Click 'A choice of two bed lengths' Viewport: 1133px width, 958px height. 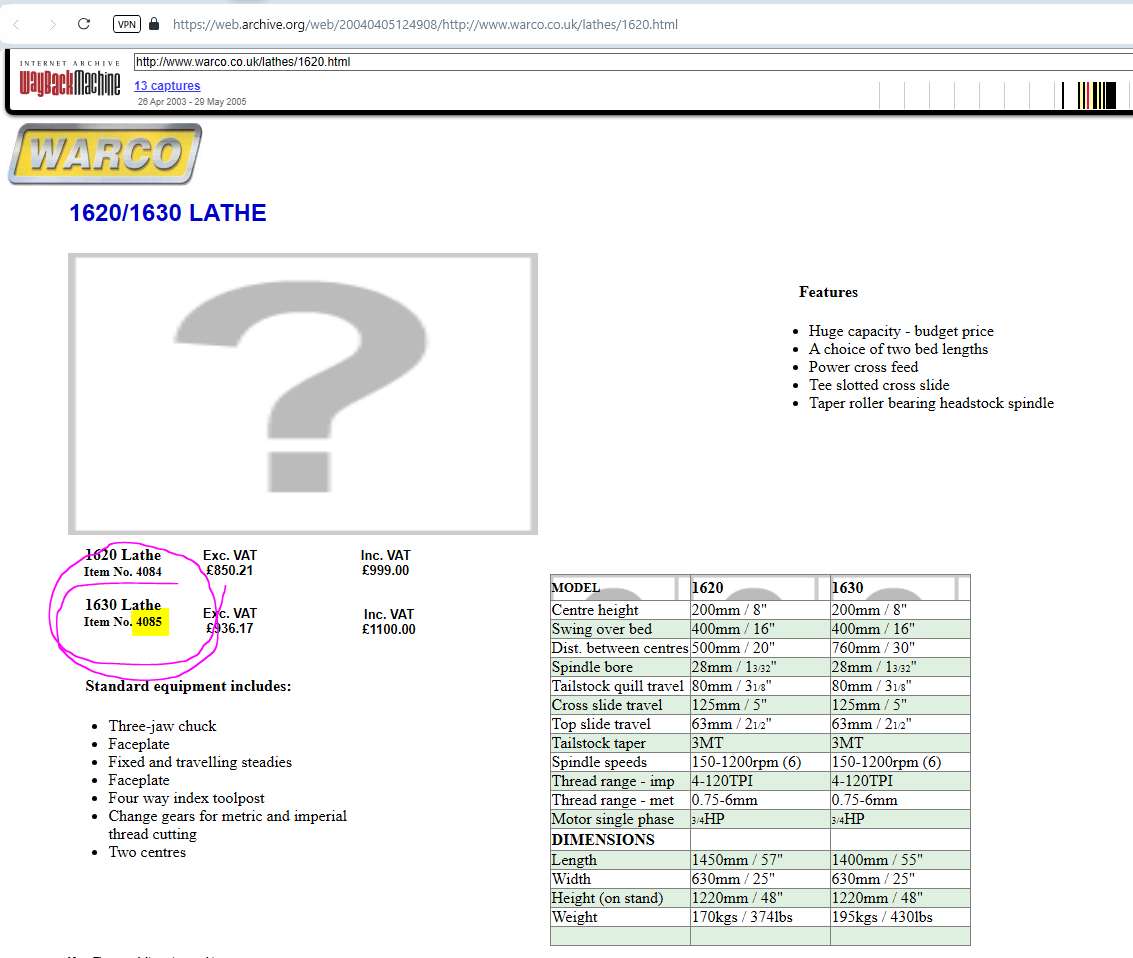[x=898, y=349]
